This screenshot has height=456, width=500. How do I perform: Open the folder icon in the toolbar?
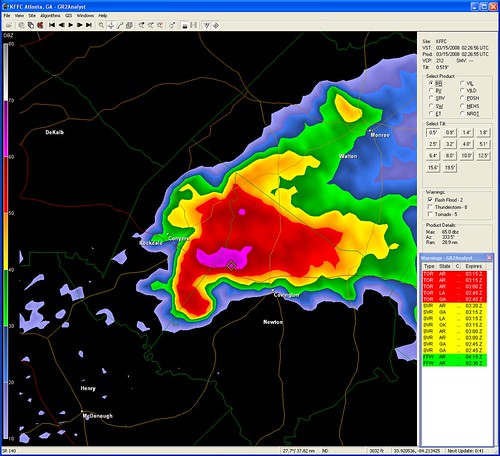[9, 25]
